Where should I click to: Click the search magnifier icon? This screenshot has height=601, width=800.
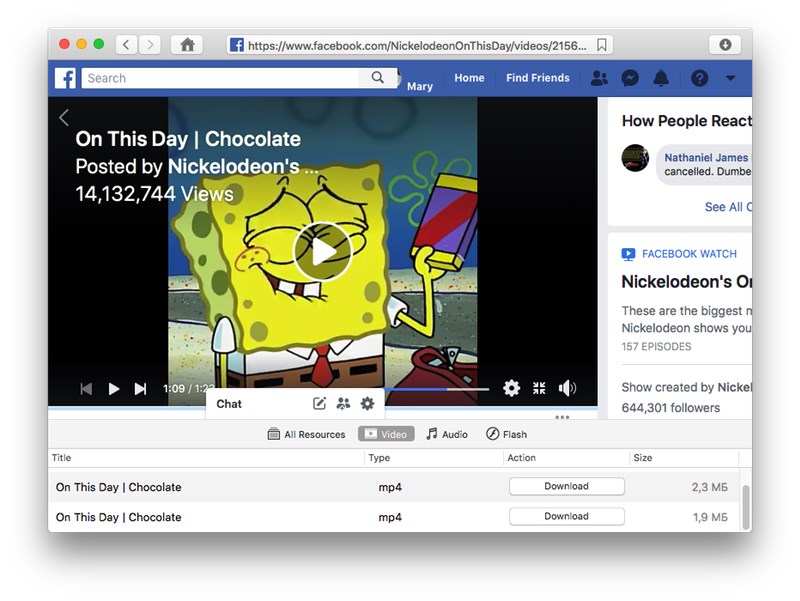tap(378, 78)
